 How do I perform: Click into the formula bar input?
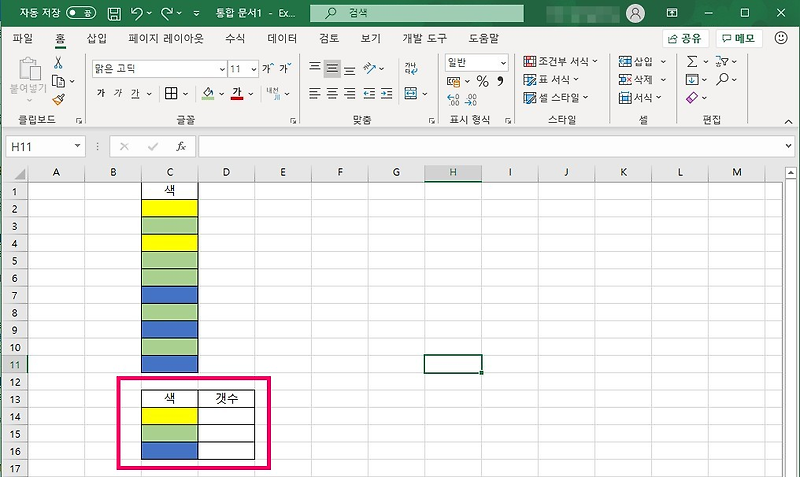point(490,147)
